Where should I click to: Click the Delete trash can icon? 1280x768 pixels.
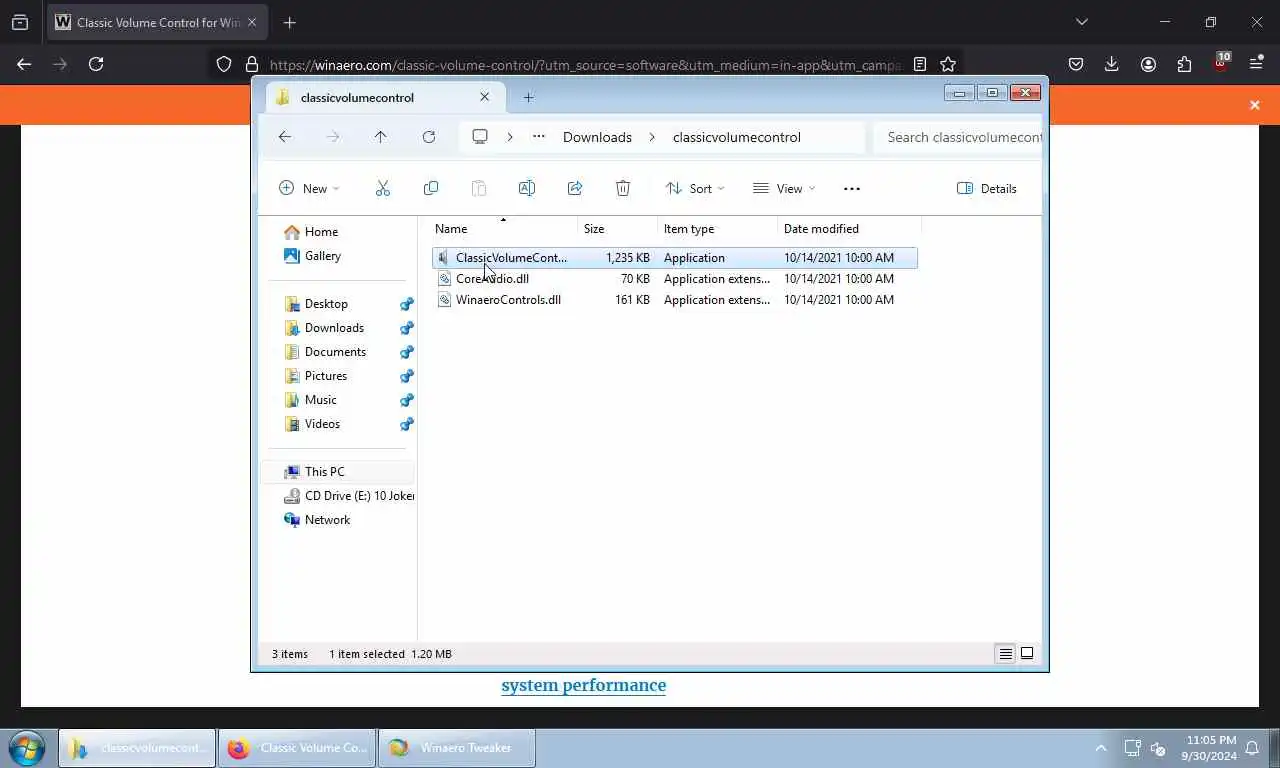pyautogui.click(x=623, y=188)
